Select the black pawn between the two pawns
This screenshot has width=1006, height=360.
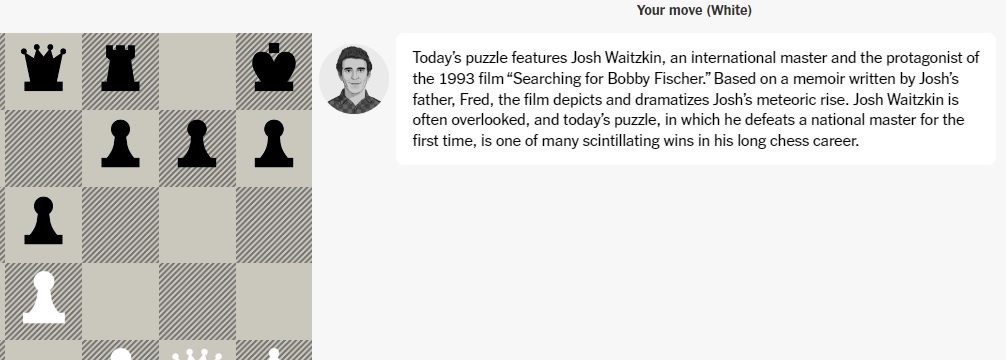[197, 144]
